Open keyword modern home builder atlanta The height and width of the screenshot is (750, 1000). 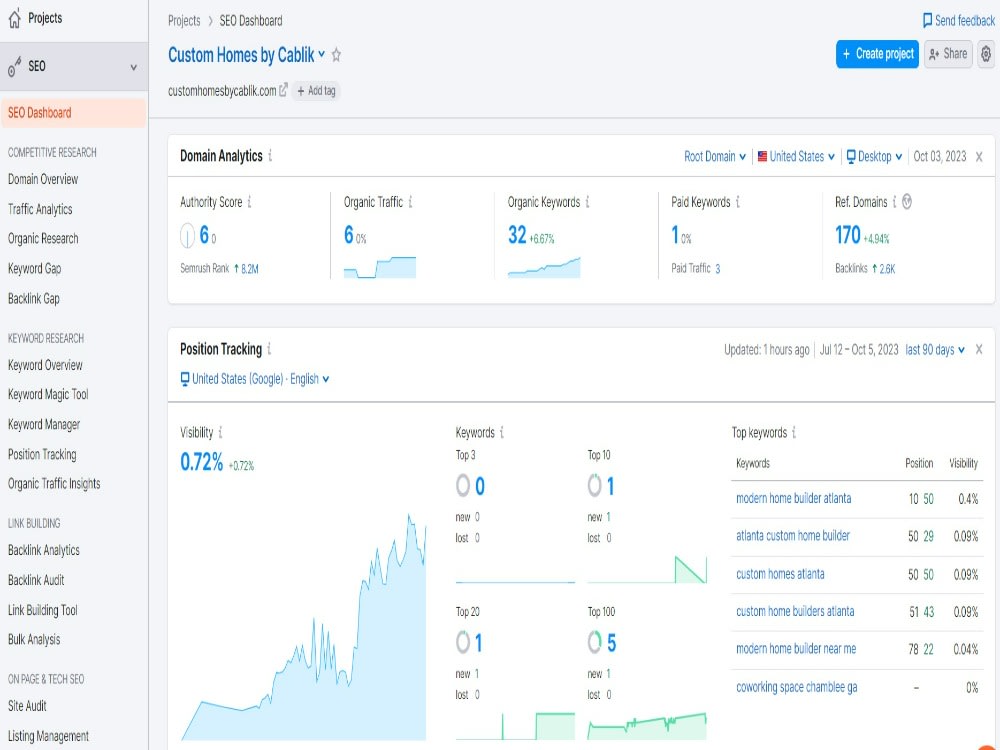coord(793,499)
